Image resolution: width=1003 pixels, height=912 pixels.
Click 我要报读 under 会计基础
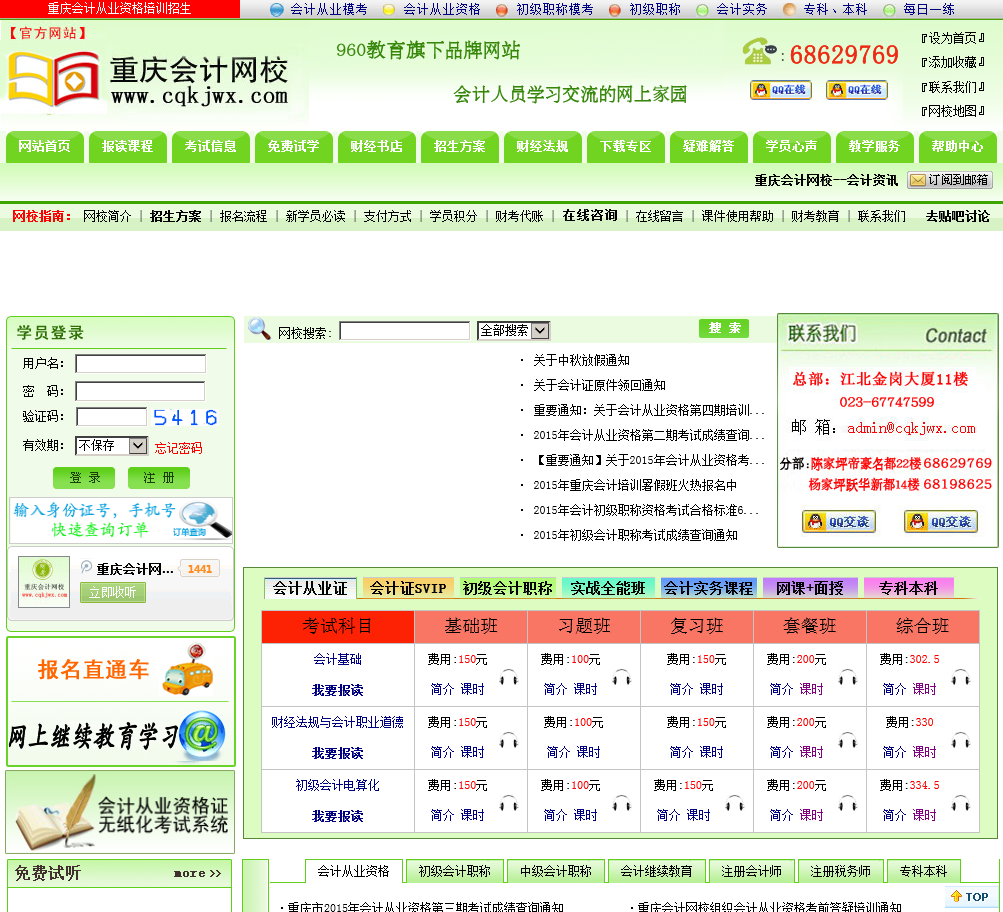(x=337, y=690)
